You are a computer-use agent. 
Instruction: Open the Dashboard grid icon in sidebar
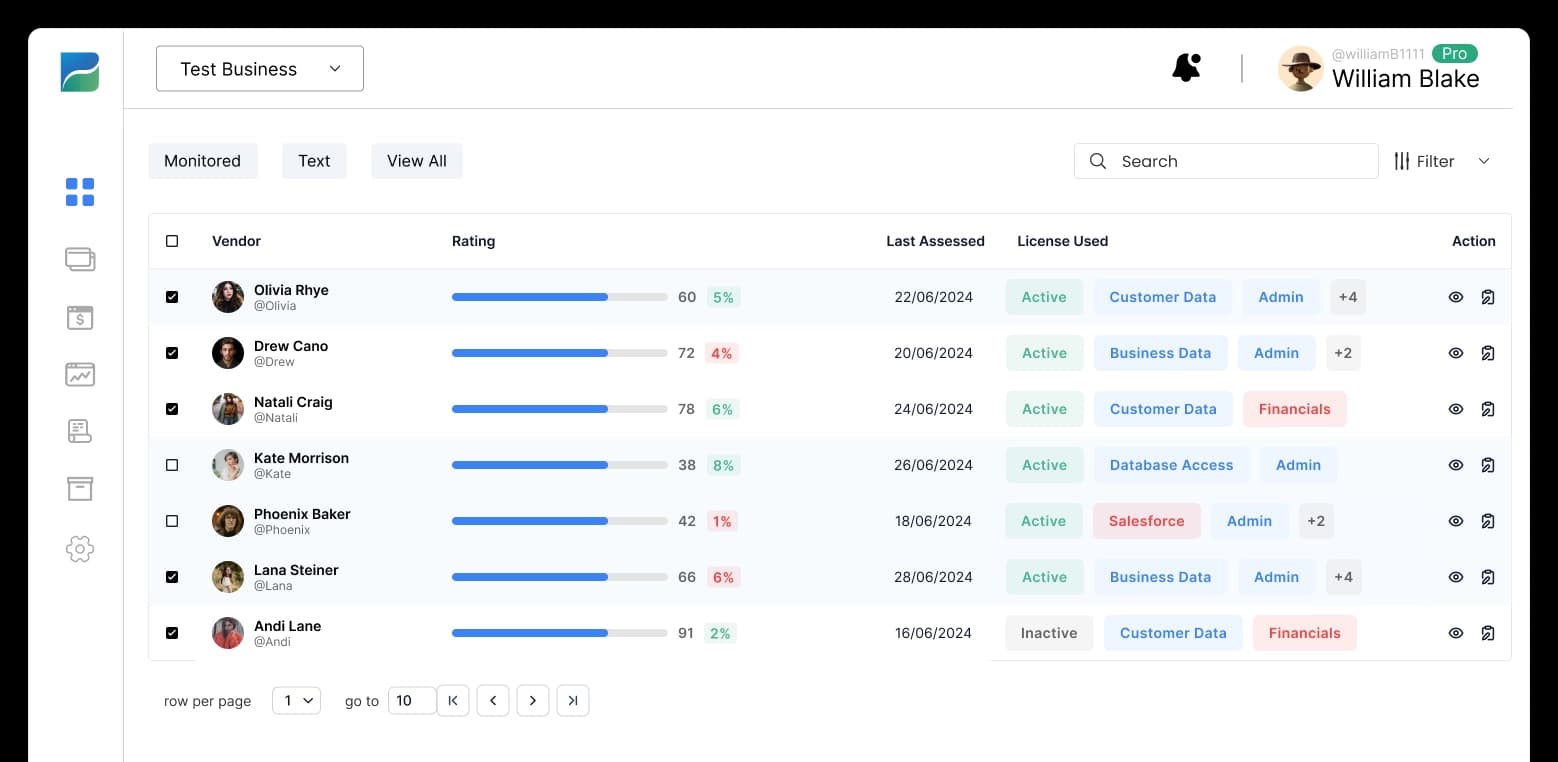pos(79,192)
